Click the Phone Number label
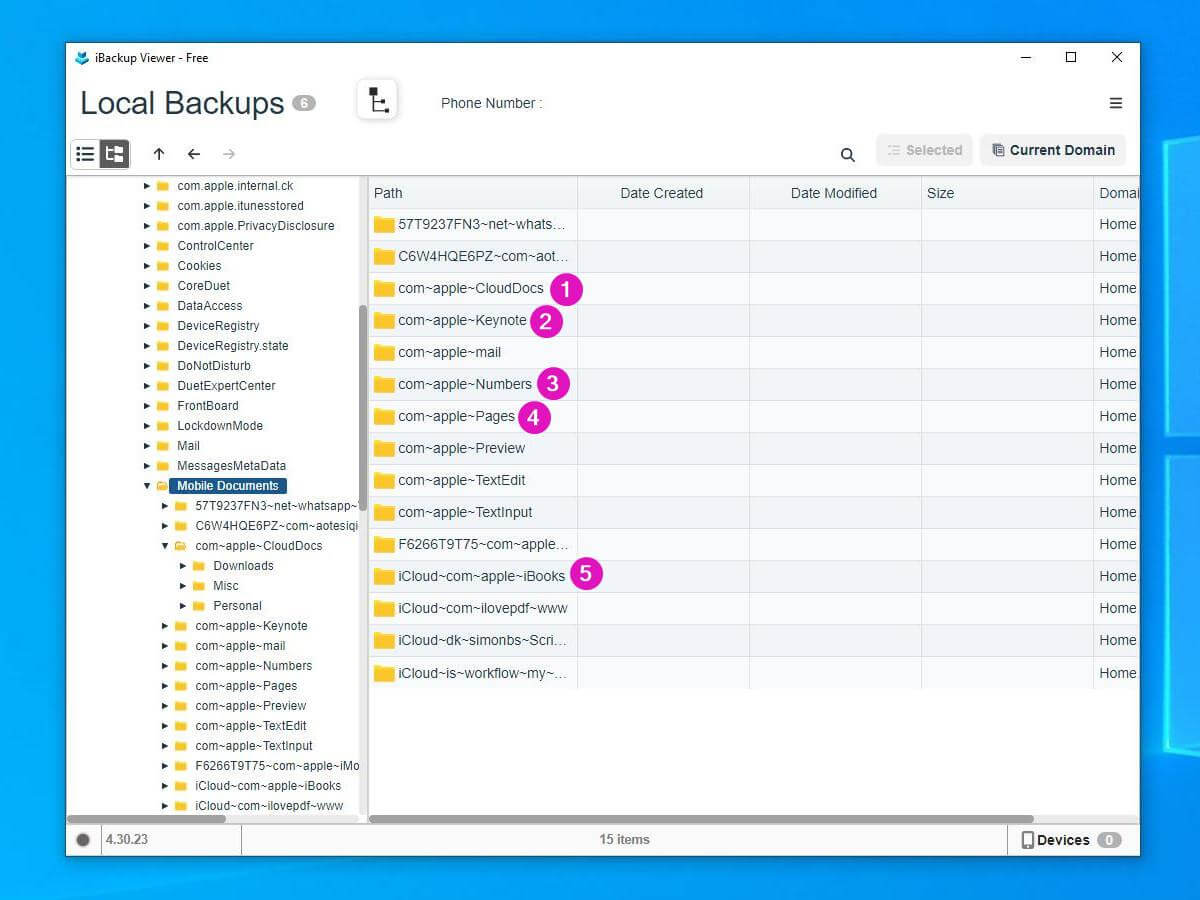 [x=492, y=103]
